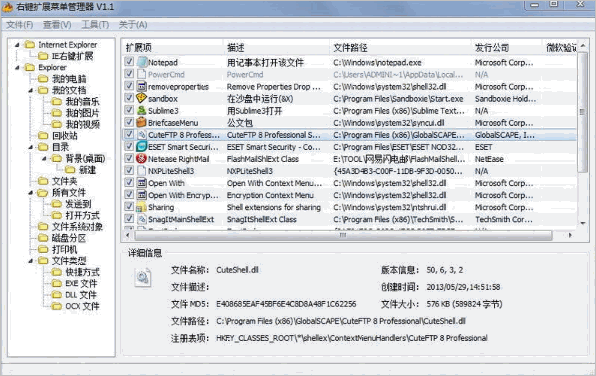Screen dimensions: 596x376
Task: Select the OCX 文件 tree item
Action: click(82, 306)
